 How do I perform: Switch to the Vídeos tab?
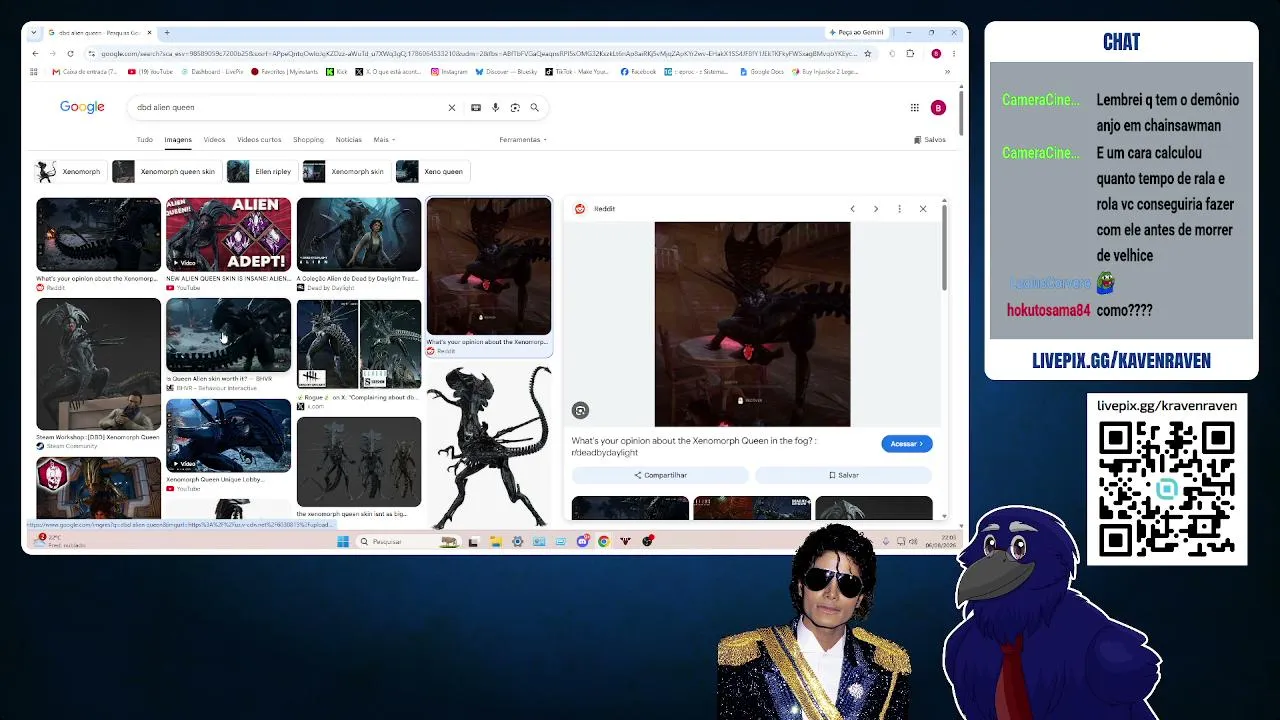(214, 140)
